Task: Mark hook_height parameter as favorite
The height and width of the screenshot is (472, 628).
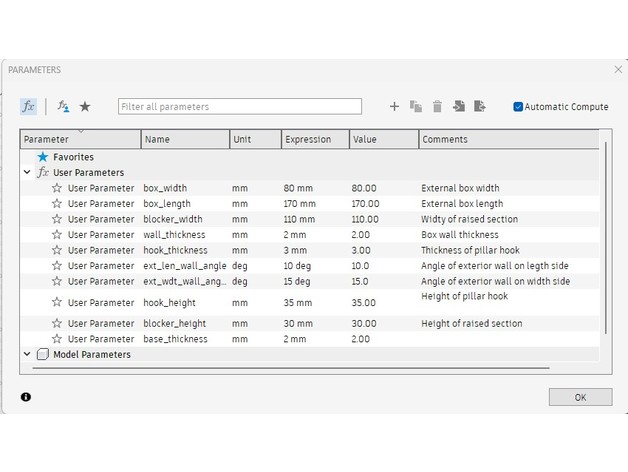Action: tap(57, 302)
